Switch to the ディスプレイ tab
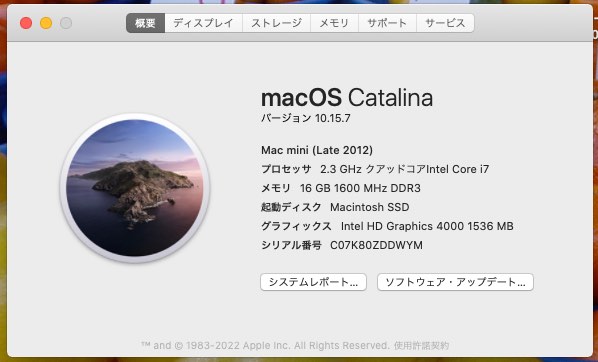This screenshot has width=598, height=362. point(204,23)
